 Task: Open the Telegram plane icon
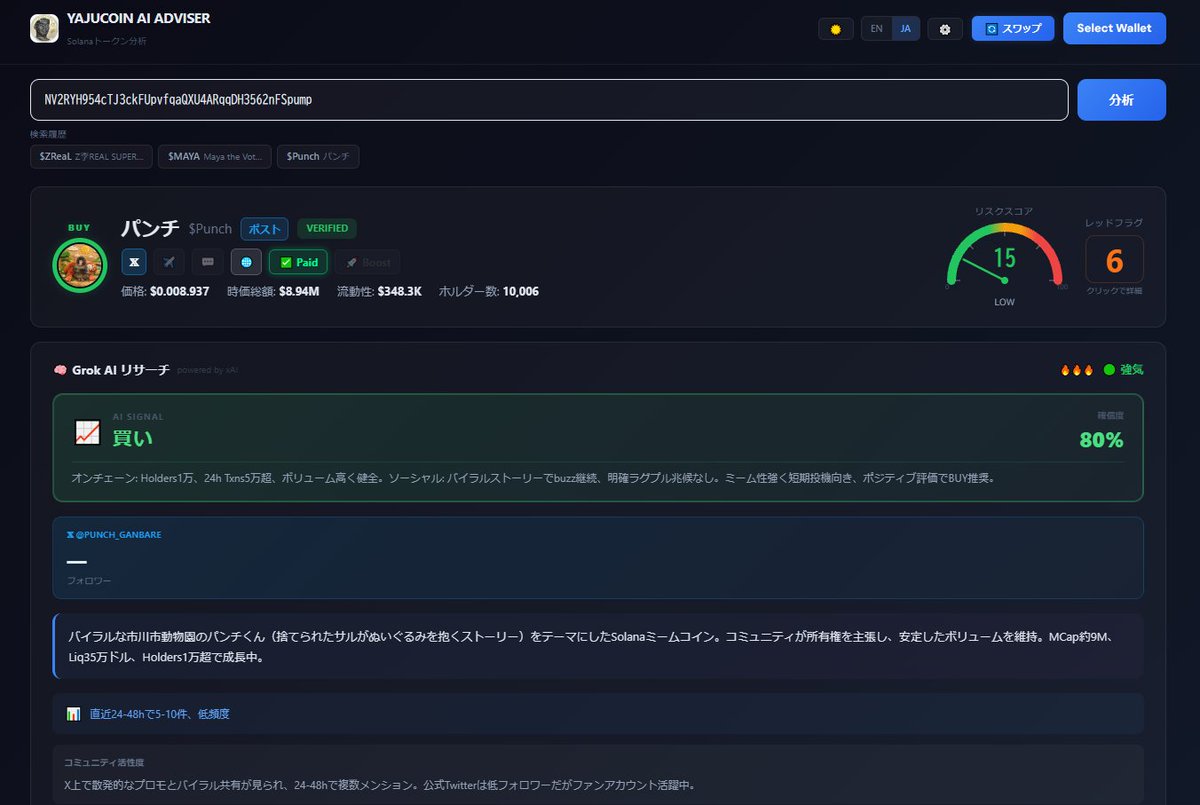coord(170,262)
